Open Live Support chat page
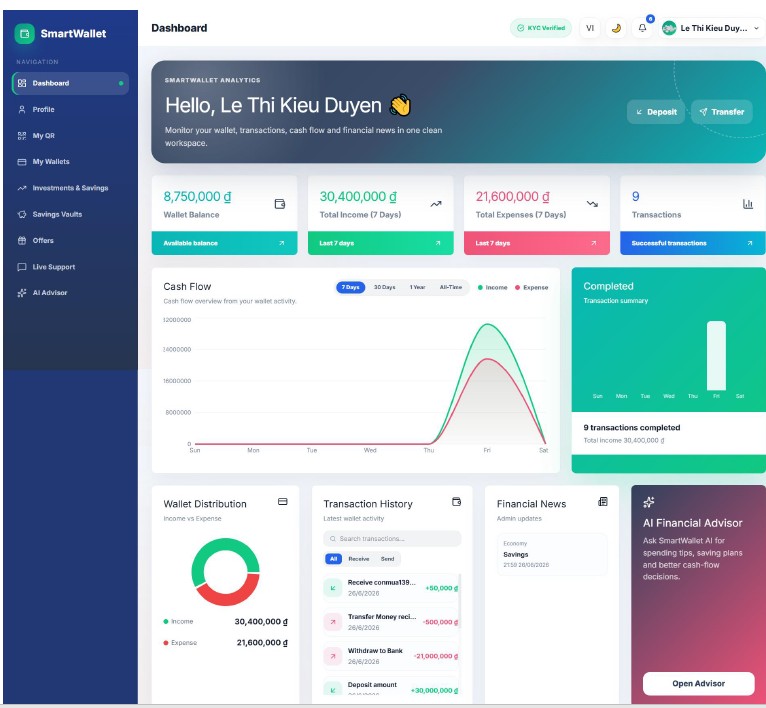This screenshot has width=766, height=708. click(70, 267)
